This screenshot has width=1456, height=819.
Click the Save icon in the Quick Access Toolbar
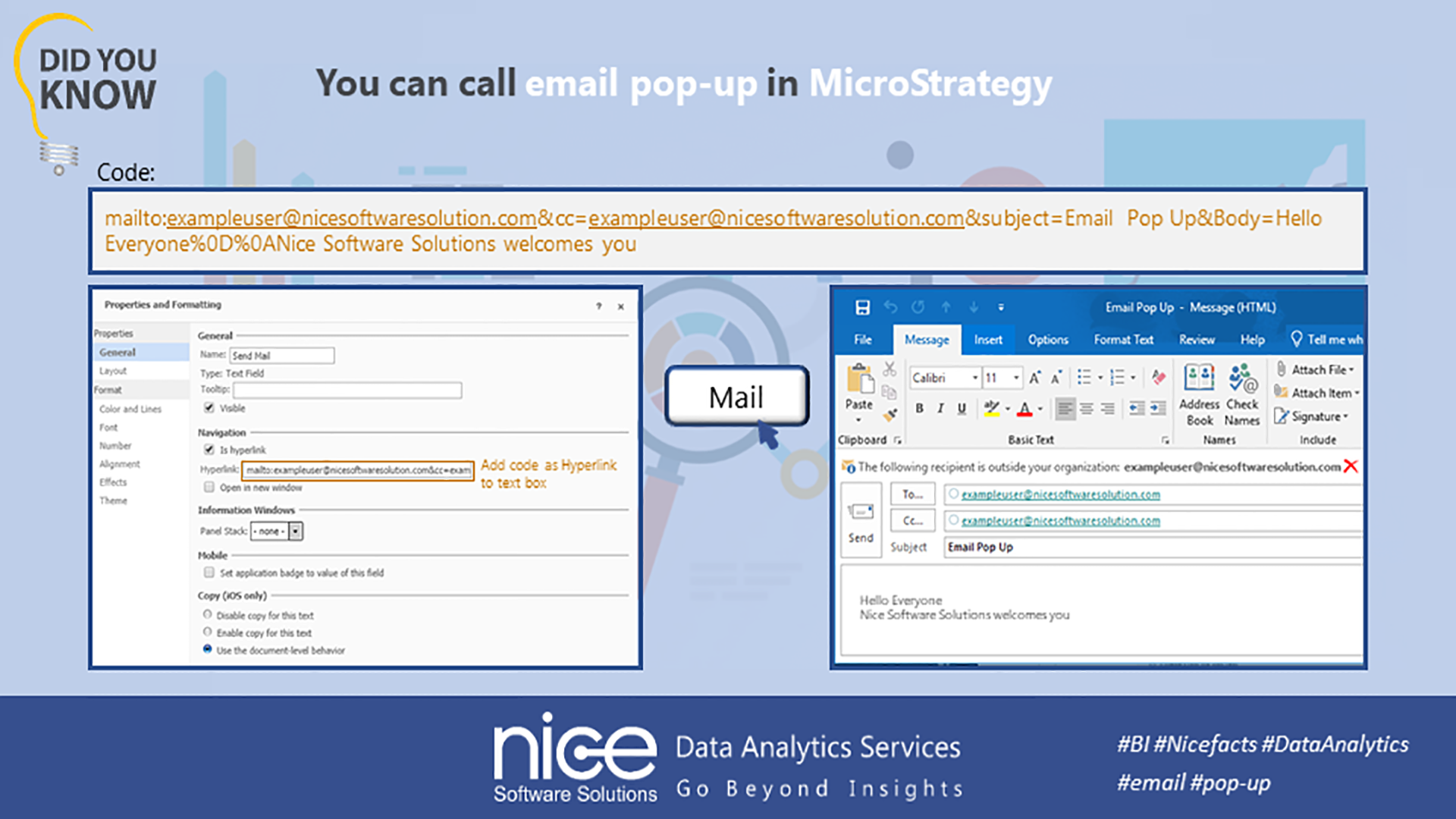[x=863, y=307]
